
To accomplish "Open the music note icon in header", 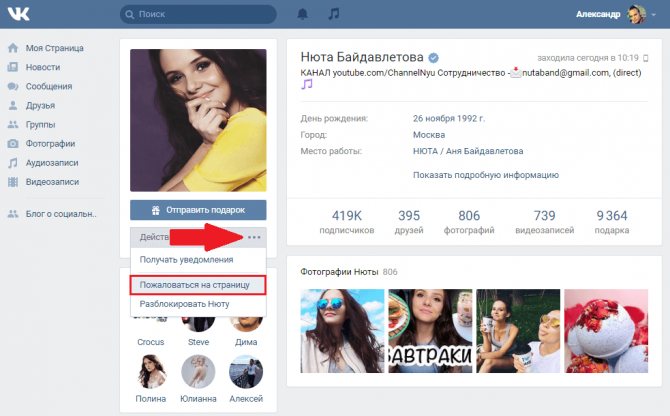I will pos(334,14).
